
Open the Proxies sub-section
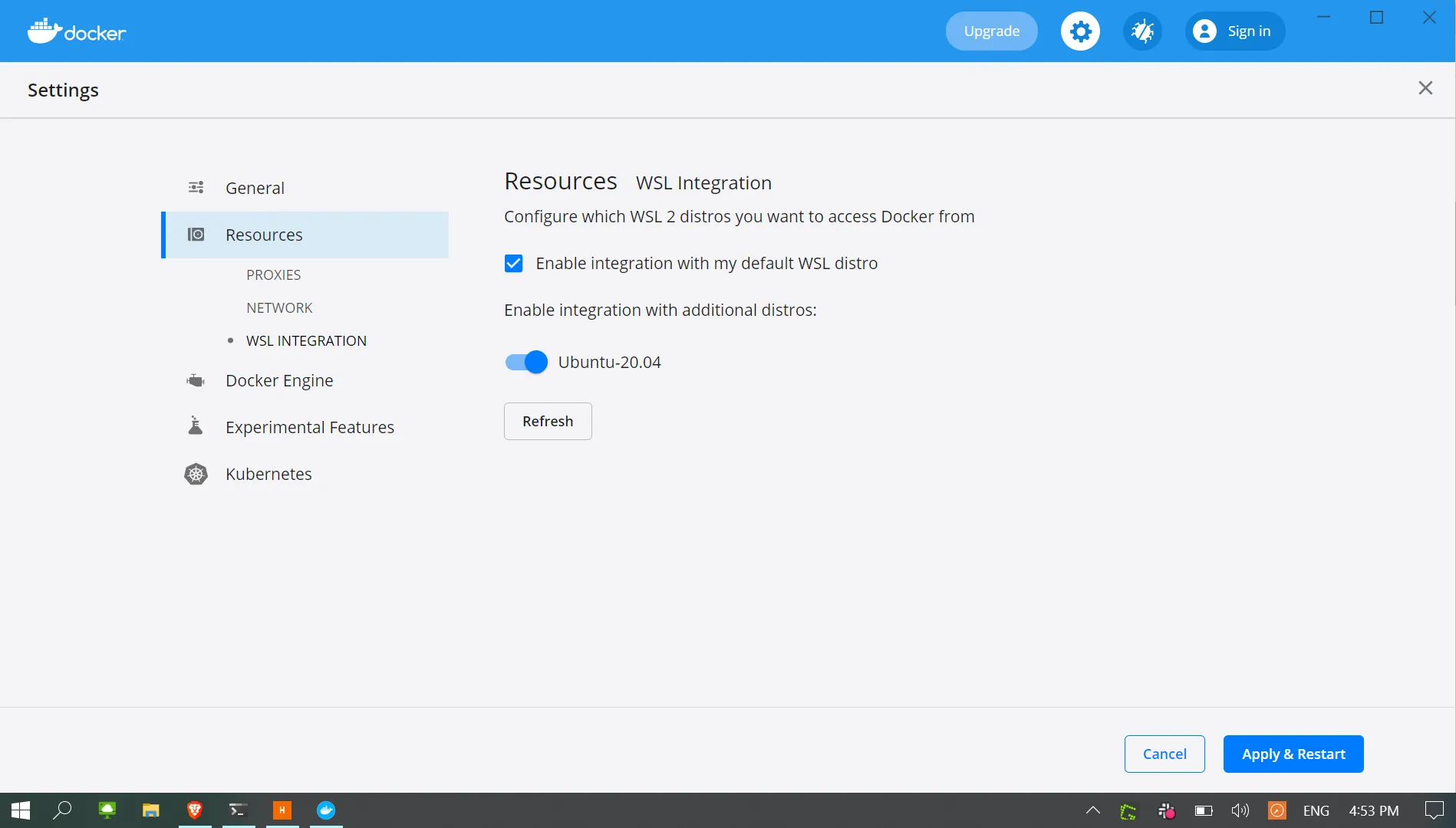coord(273,274)
